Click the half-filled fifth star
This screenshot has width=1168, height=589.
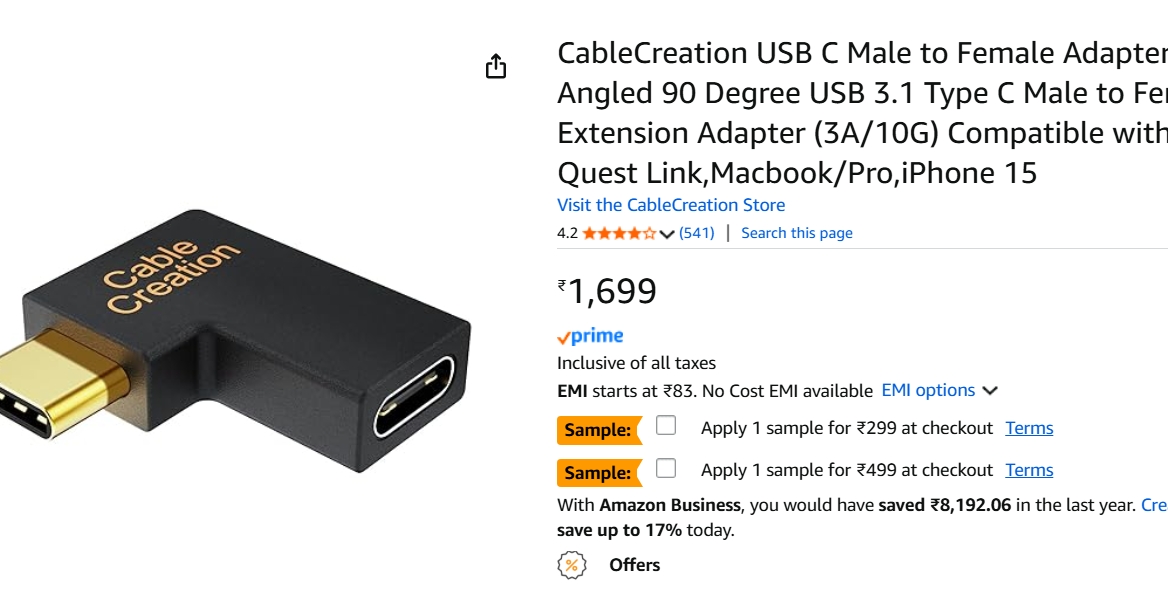point(648,232)
